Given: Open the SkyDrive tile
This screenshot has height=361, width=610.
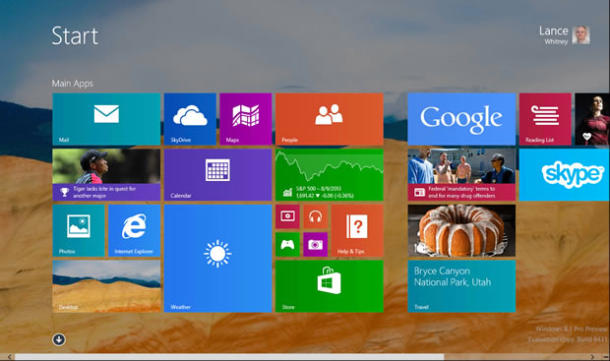Looking at the screenshot, I should [x=190, y=119].
